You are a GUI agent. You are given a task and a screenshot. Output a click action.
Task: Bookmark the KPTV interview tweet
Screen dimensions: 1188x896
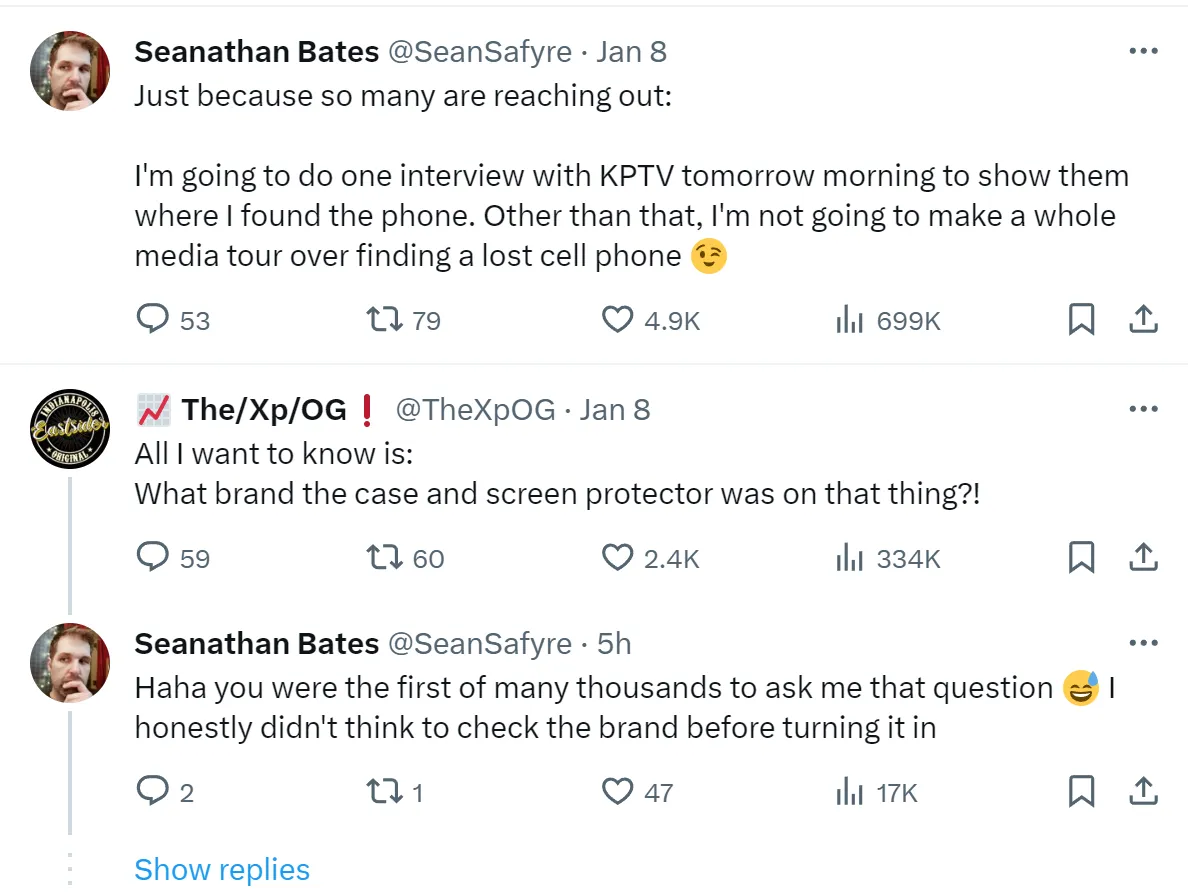click(x=1080, y=320)
